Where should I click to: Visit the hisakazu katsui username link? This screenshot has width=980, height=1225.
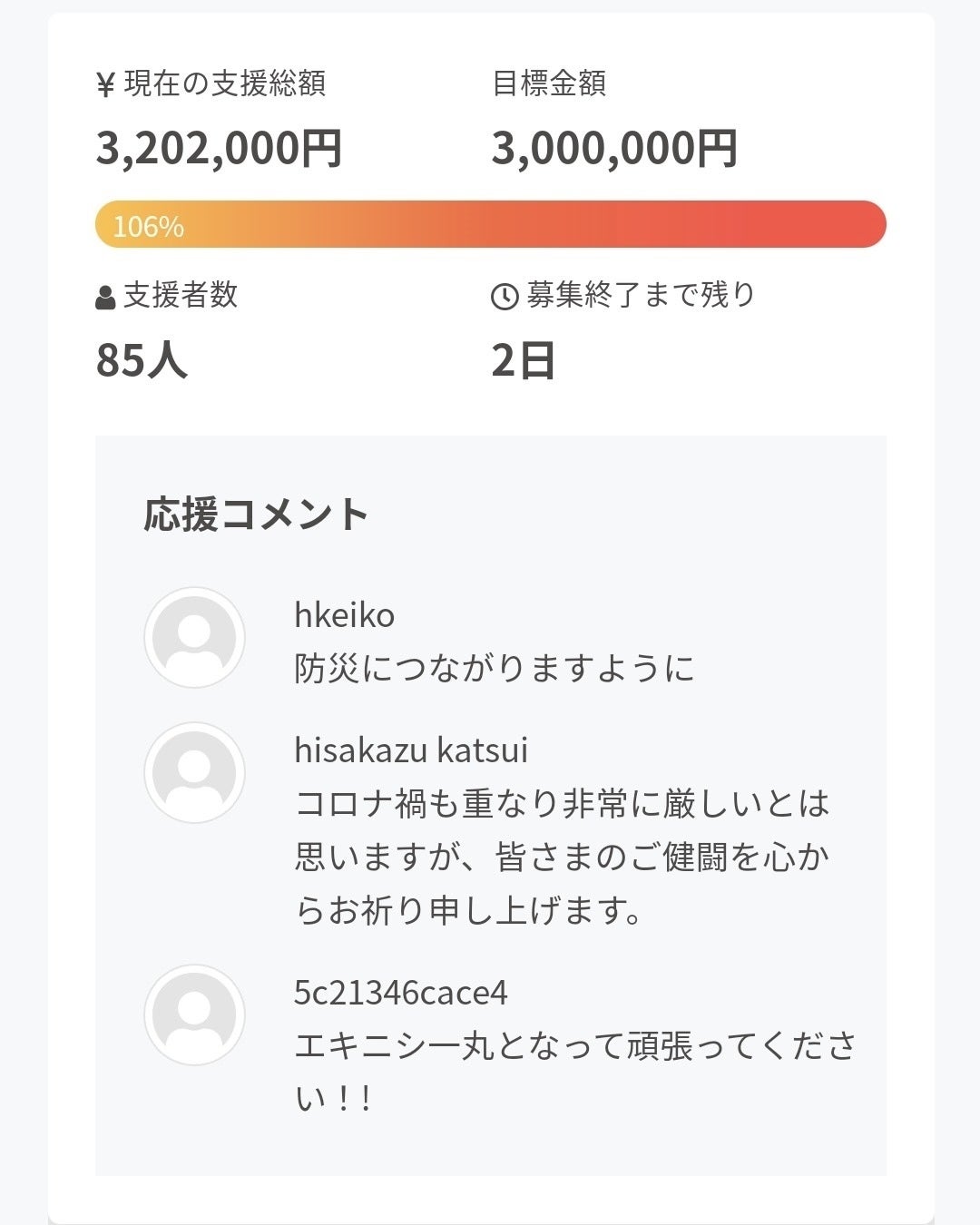[410, 750]
